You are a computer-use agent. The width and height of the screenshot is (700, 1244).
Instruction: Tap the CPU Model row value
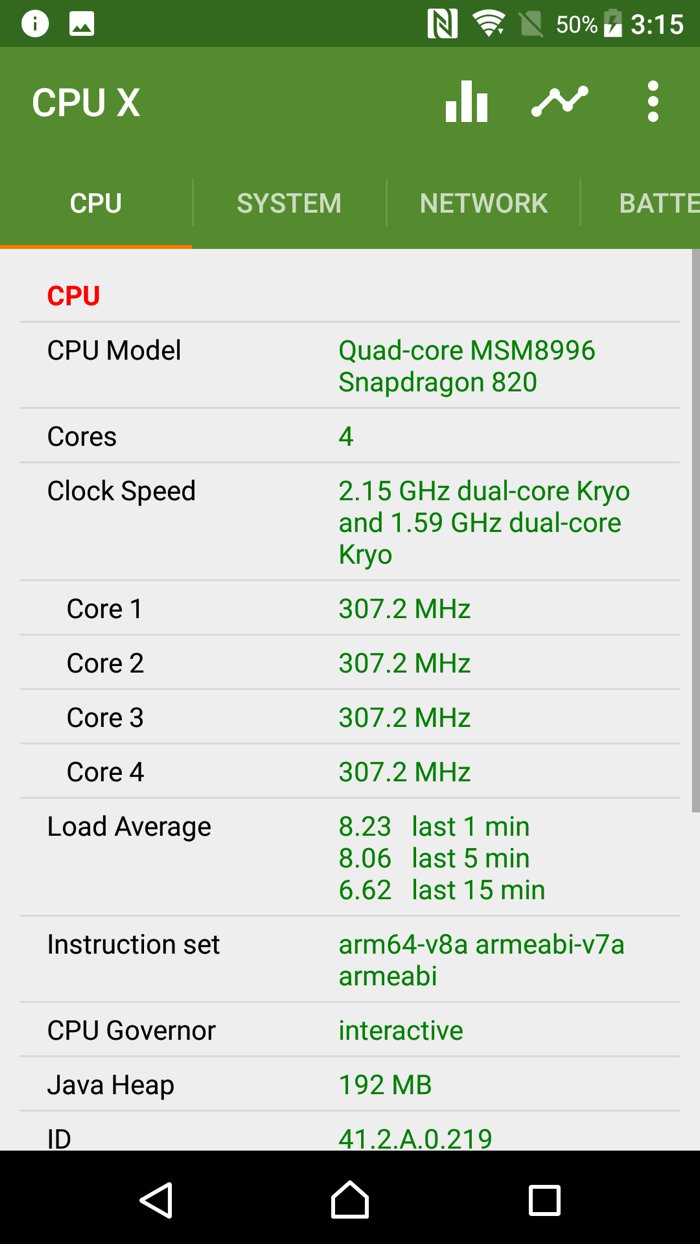coord(466,366)
